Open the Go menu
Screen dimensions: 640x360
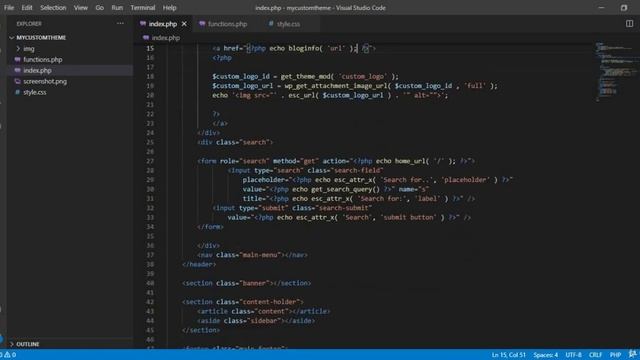tap(100, 8)
